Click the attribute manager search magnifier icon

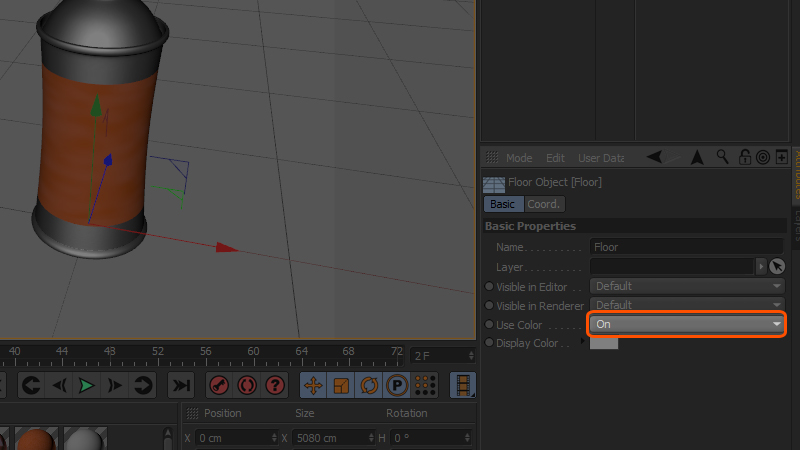[722, 157]
